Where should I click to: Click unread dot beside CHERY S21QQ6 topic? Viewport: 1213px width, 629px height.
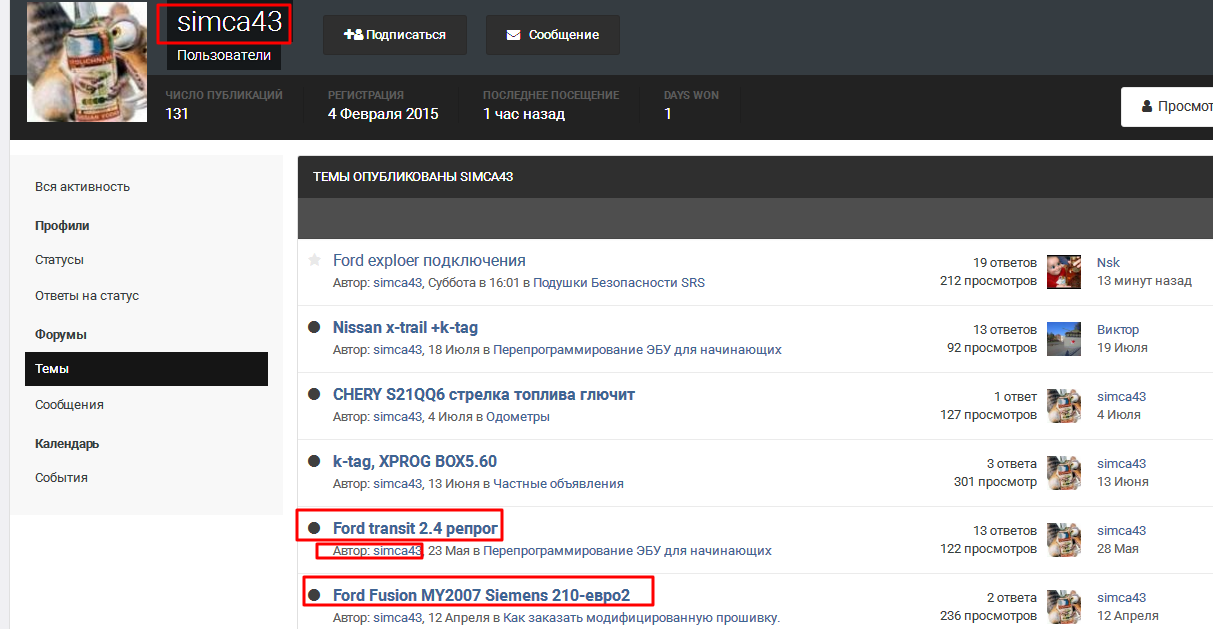tap(314, 394)
